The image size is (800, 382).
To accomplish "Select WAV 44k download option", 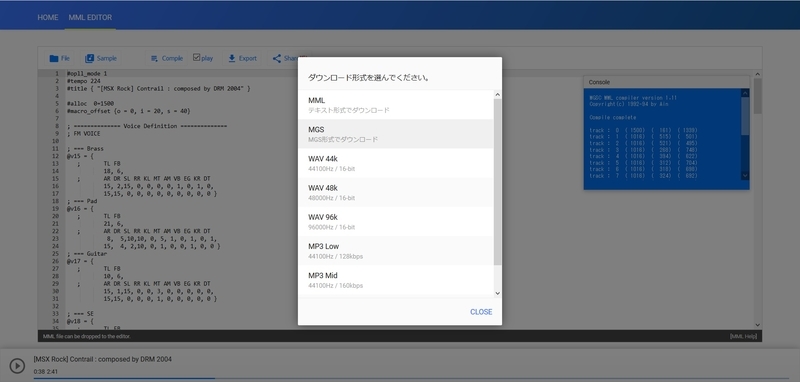I will (x=395, y=163).
